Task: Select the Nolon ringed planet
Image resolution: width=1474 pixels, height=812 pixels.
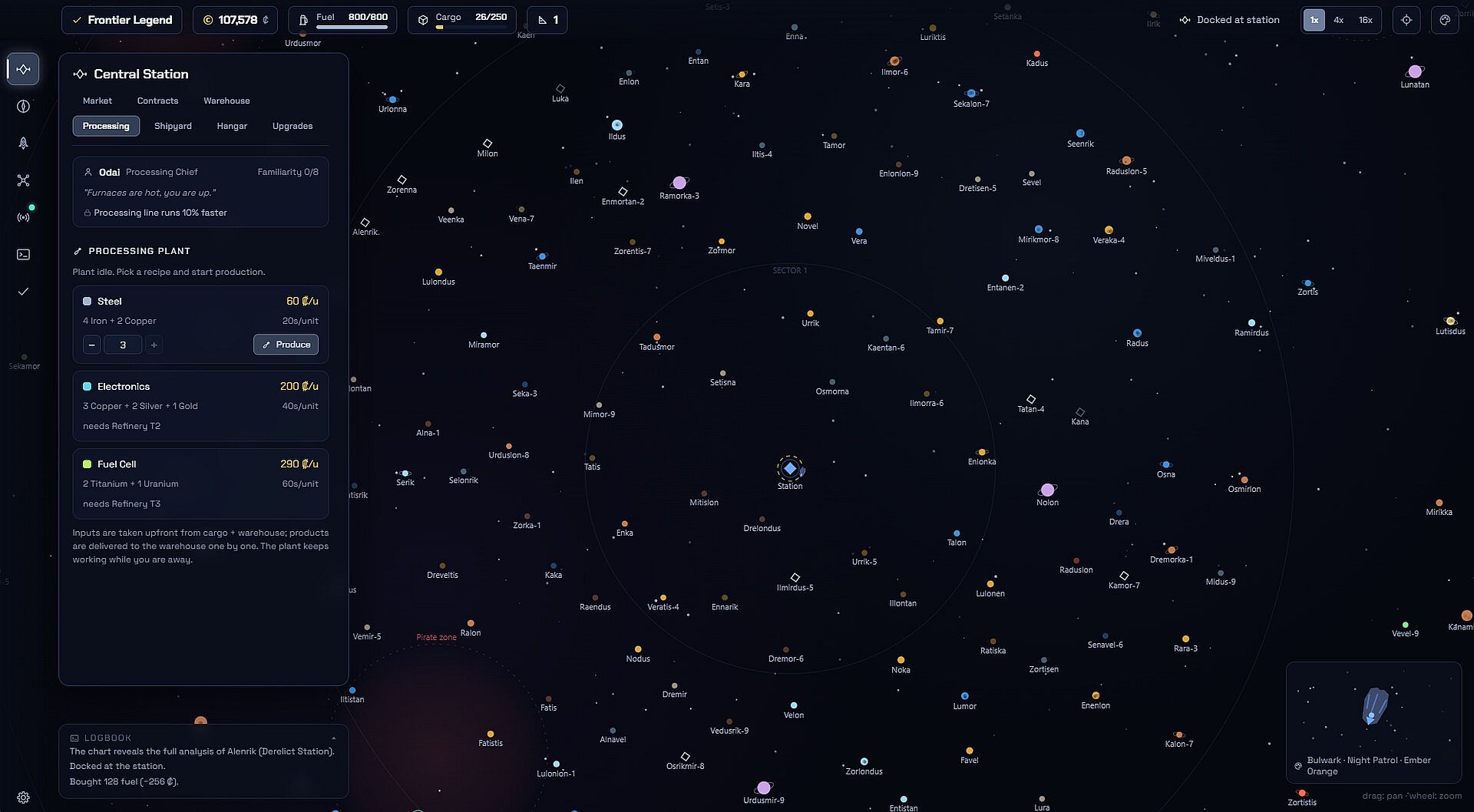Action: tap(1047, 490)
